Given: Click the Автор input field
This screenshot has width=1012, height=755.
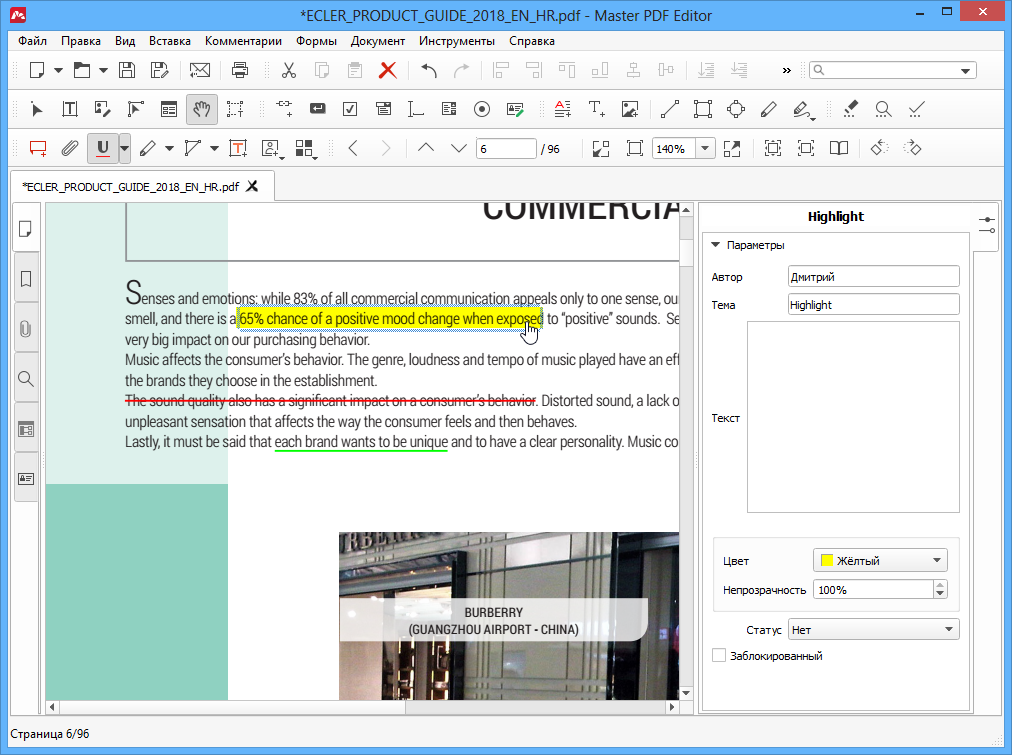Looking at the screenshot, I should pos(872,276).
